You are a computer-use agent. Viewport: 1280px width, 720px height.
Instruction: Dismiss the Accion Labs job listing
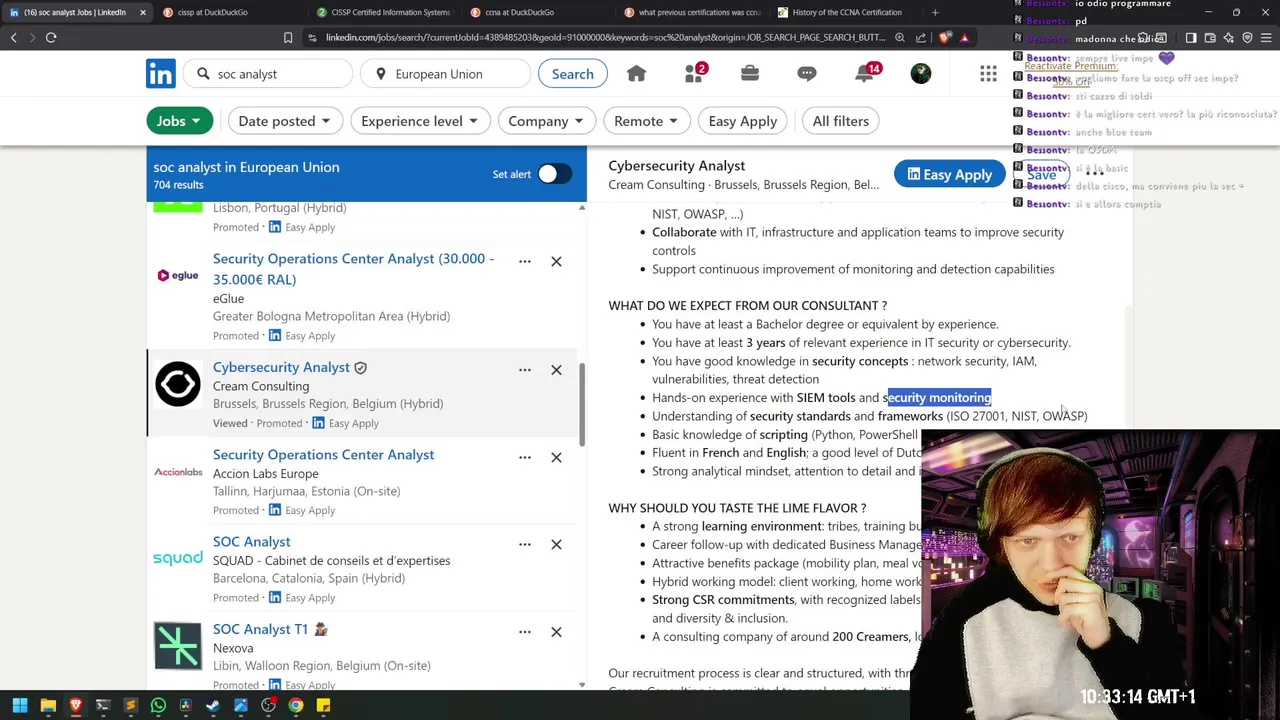point(556,457)
